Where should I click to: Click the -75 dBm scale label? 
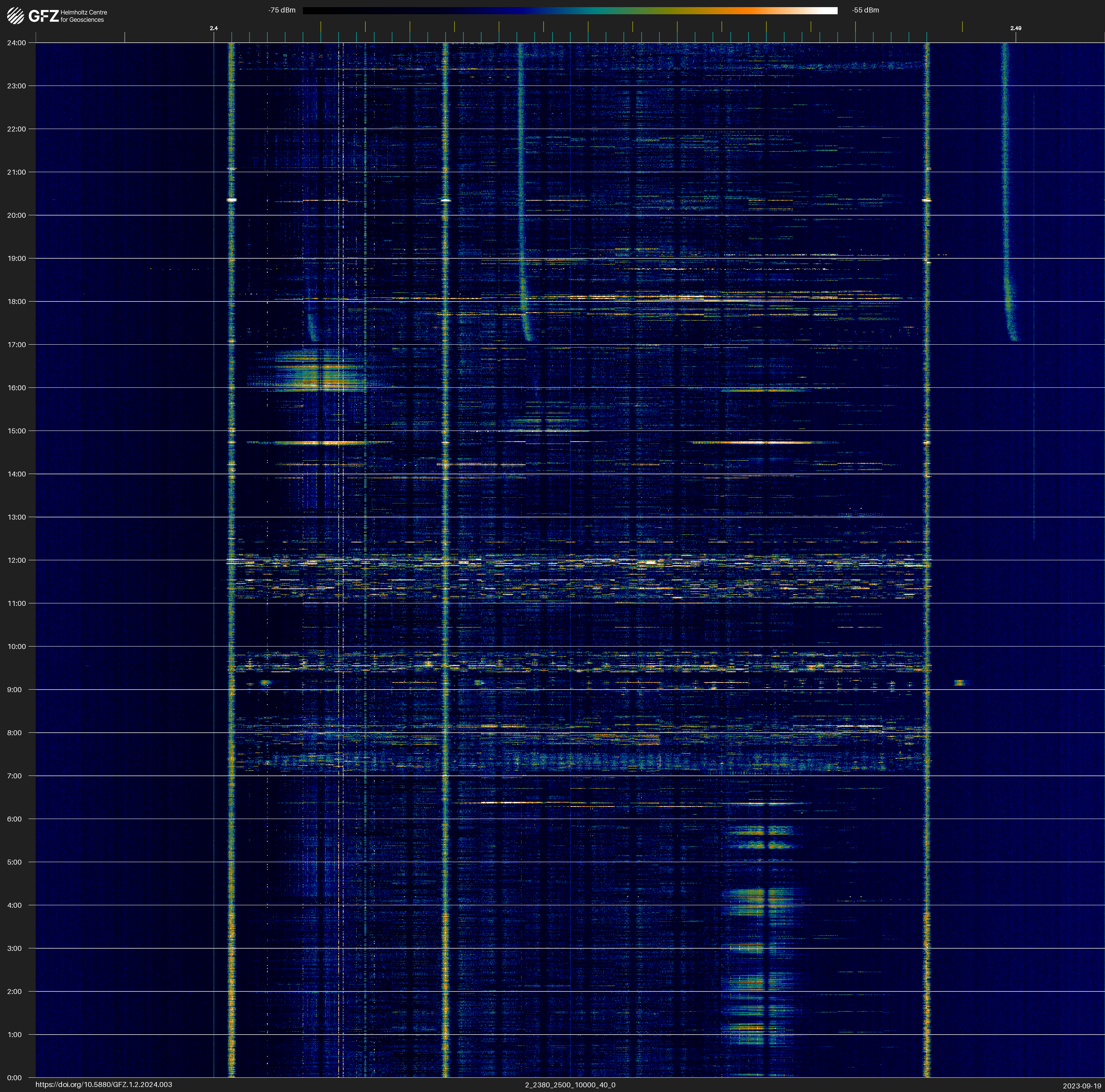[281, 10]
